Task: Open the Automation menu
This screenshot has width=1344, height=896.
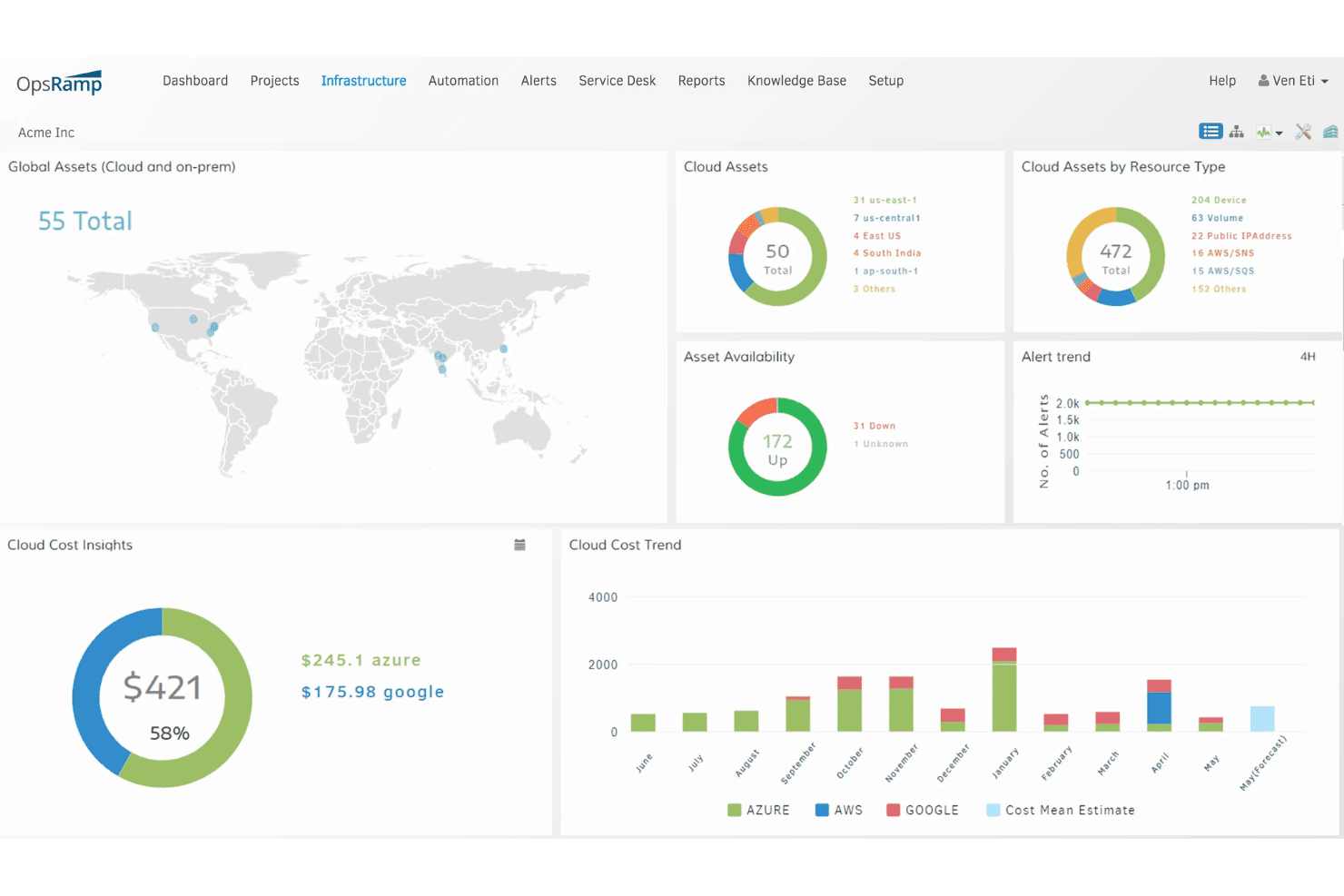Action: (463, 81)
